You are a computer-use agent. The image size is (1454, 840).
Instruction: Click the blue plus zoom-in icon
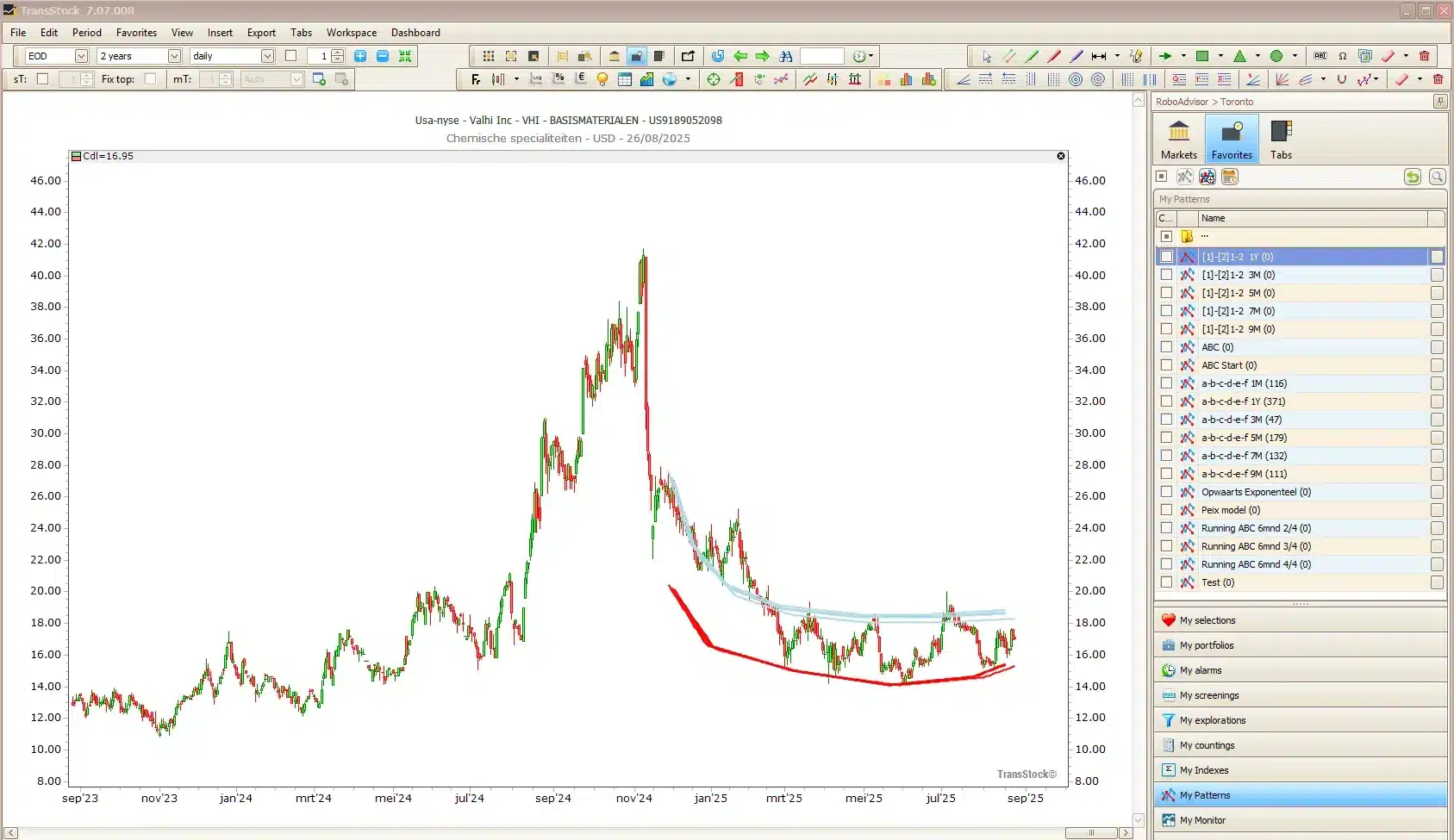click(x=360, y=56)
